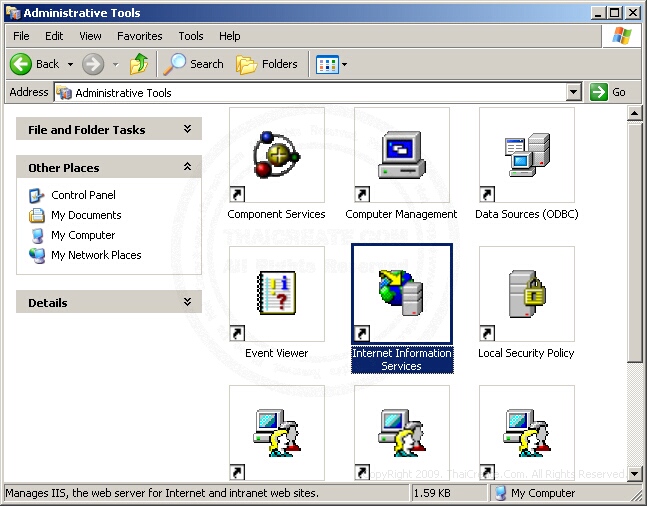Click the Administrative Tools title bar icon

click(x=13, y=13)
